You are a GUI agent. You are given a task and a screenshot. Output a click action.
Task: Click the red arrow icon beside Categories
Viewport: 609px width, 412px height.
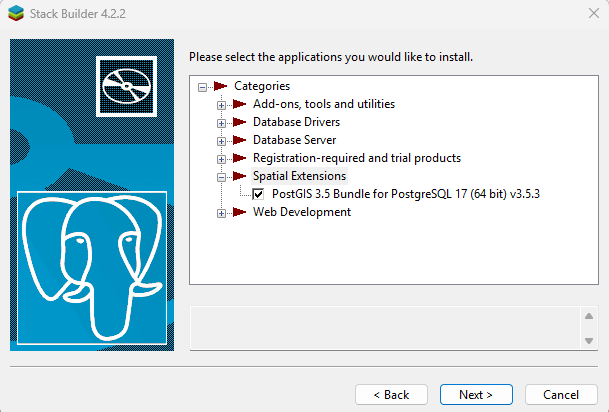click(222, 86)
